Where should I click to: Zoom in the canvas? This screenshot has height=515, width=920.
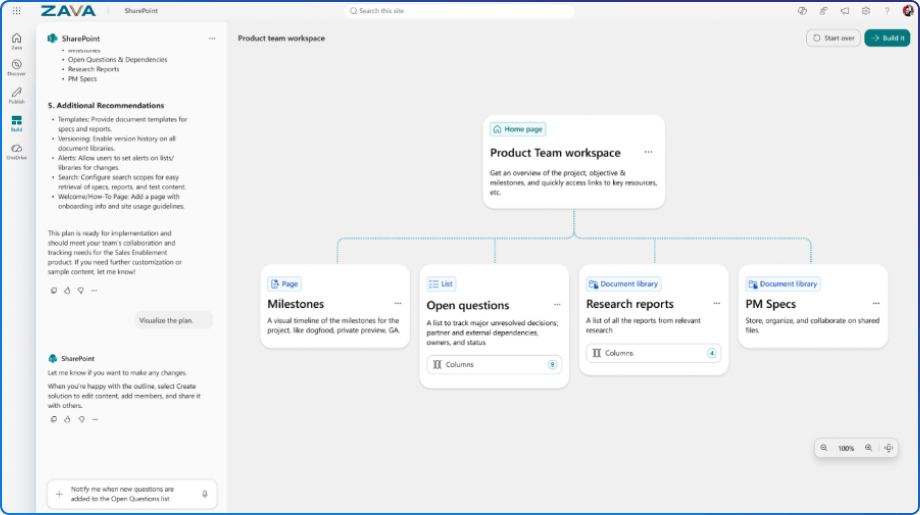(x=868, y=448)
